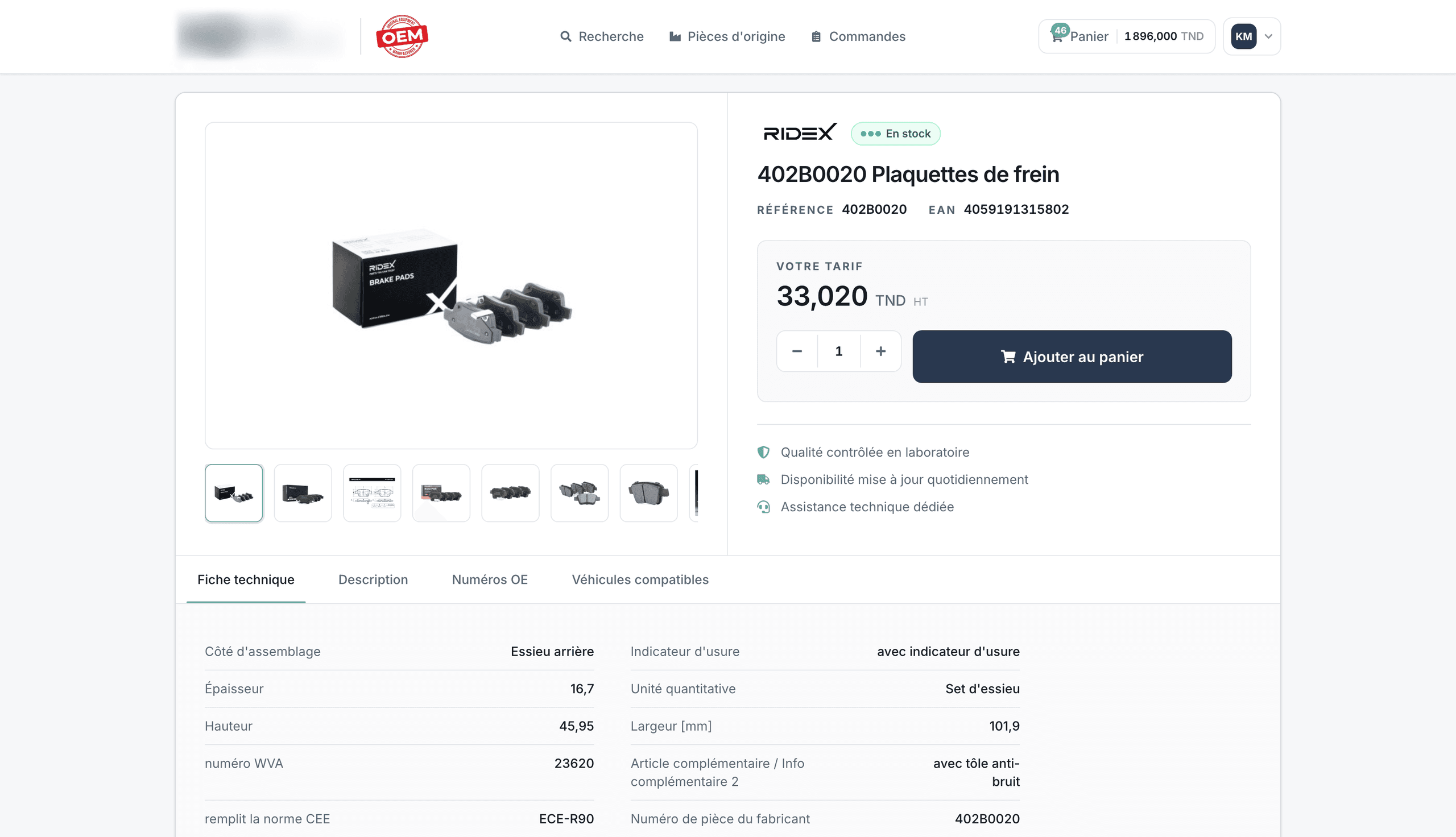Select second thumbnail of box with pads
Screen dimensions: 1456x837
click(x=303, y=492)
